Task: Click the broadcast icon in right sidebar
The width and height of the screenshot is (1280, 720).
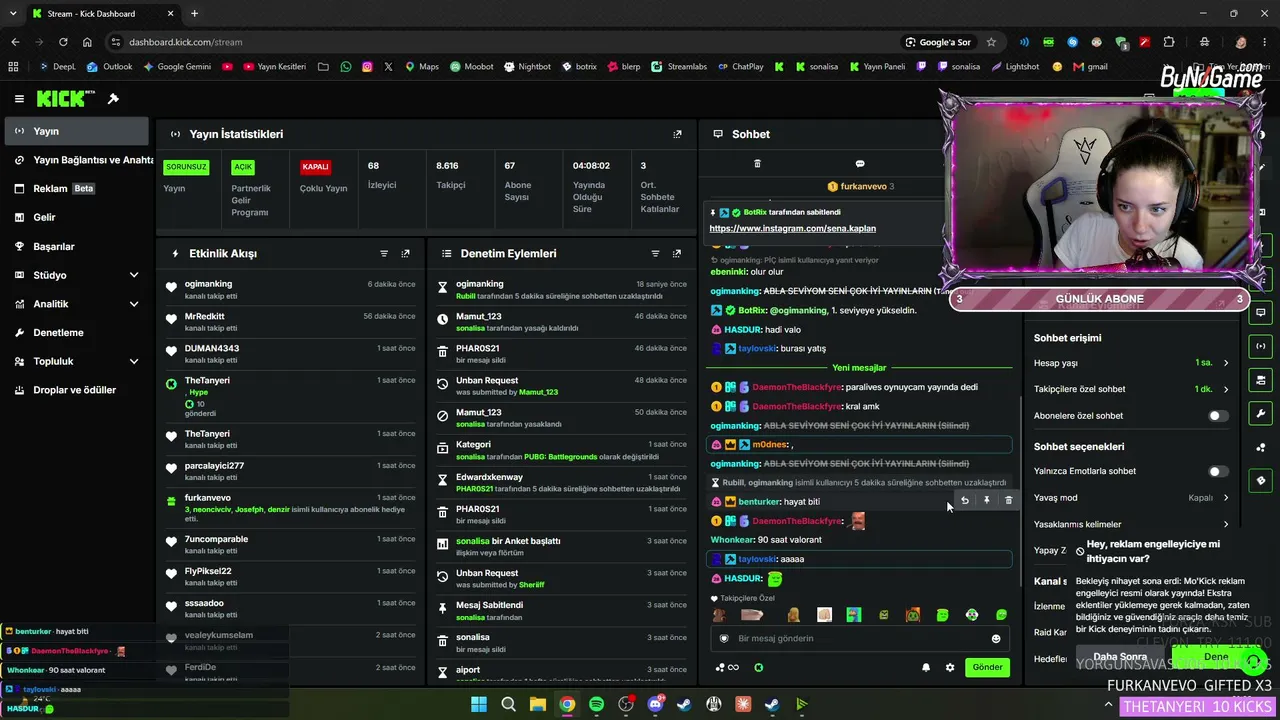Action: coord(1260,346)
